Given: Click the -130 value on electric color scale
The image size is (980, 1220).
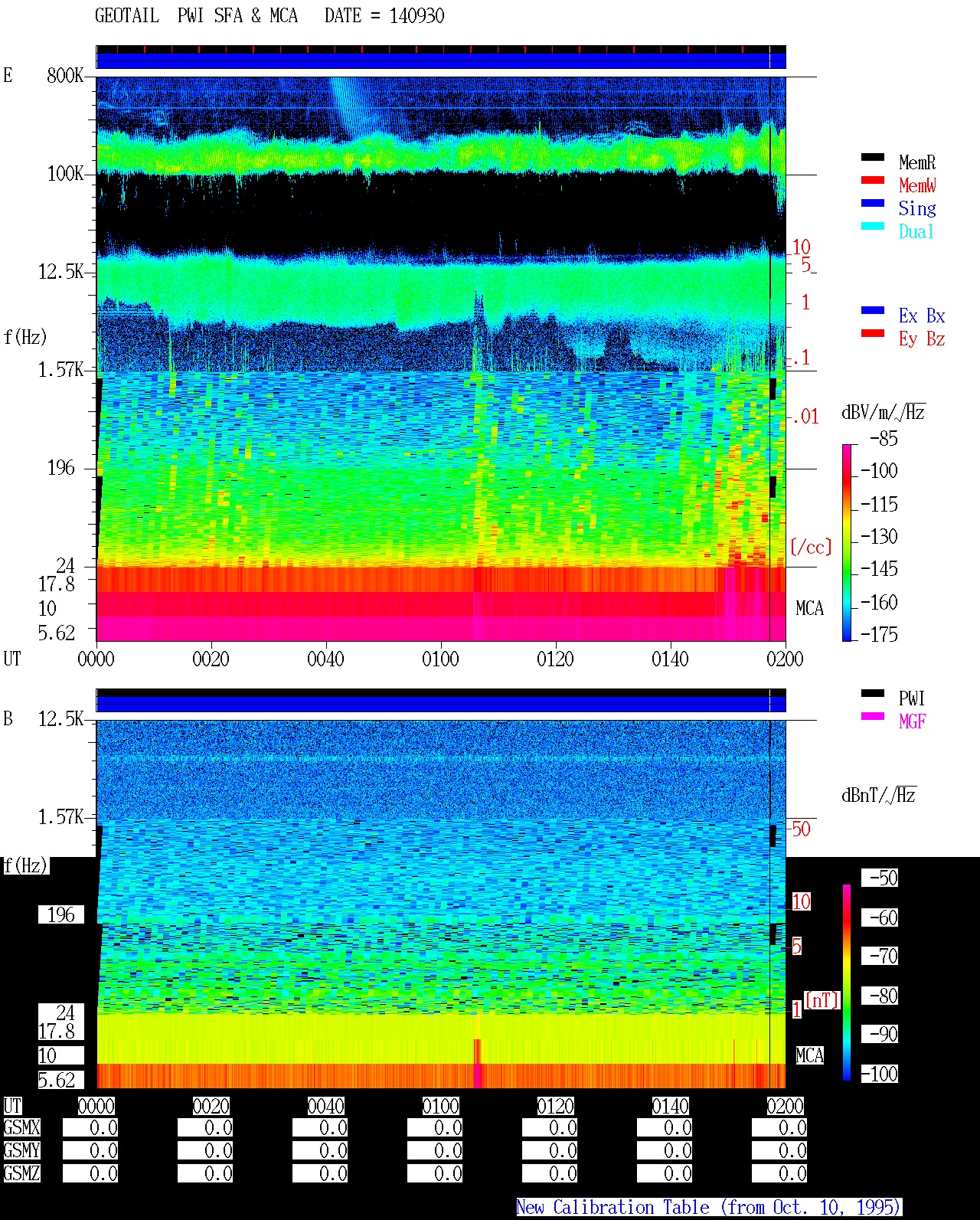Looking at the screenshot, I should pyautogui.click(x=879, y=536).
